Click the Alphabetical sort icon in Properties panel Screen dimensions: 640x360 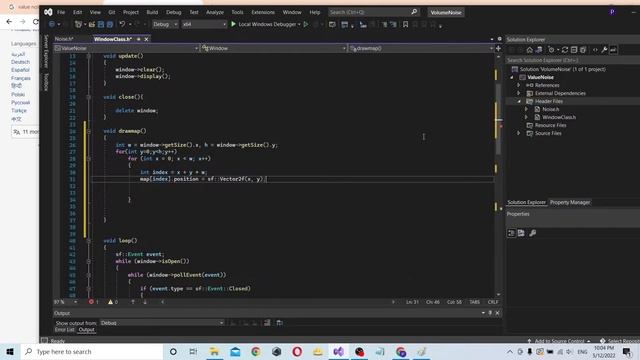point(521,233)
